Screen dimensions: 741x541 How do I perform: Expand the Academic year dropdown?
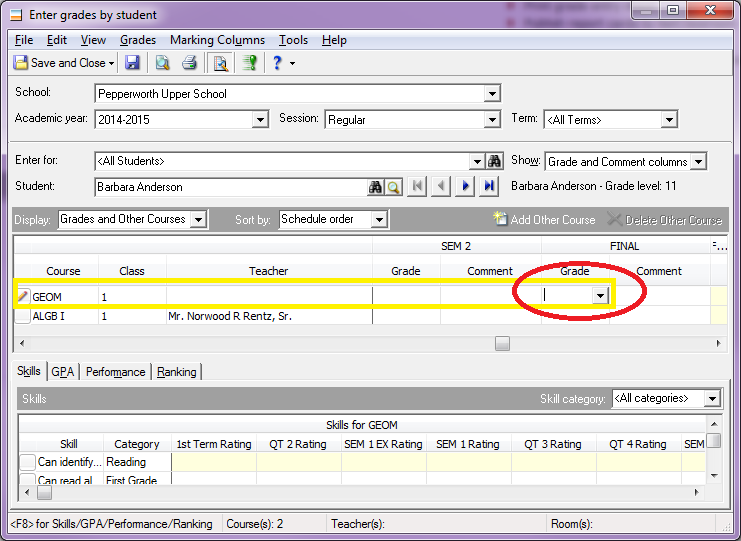tap(260, 120)
